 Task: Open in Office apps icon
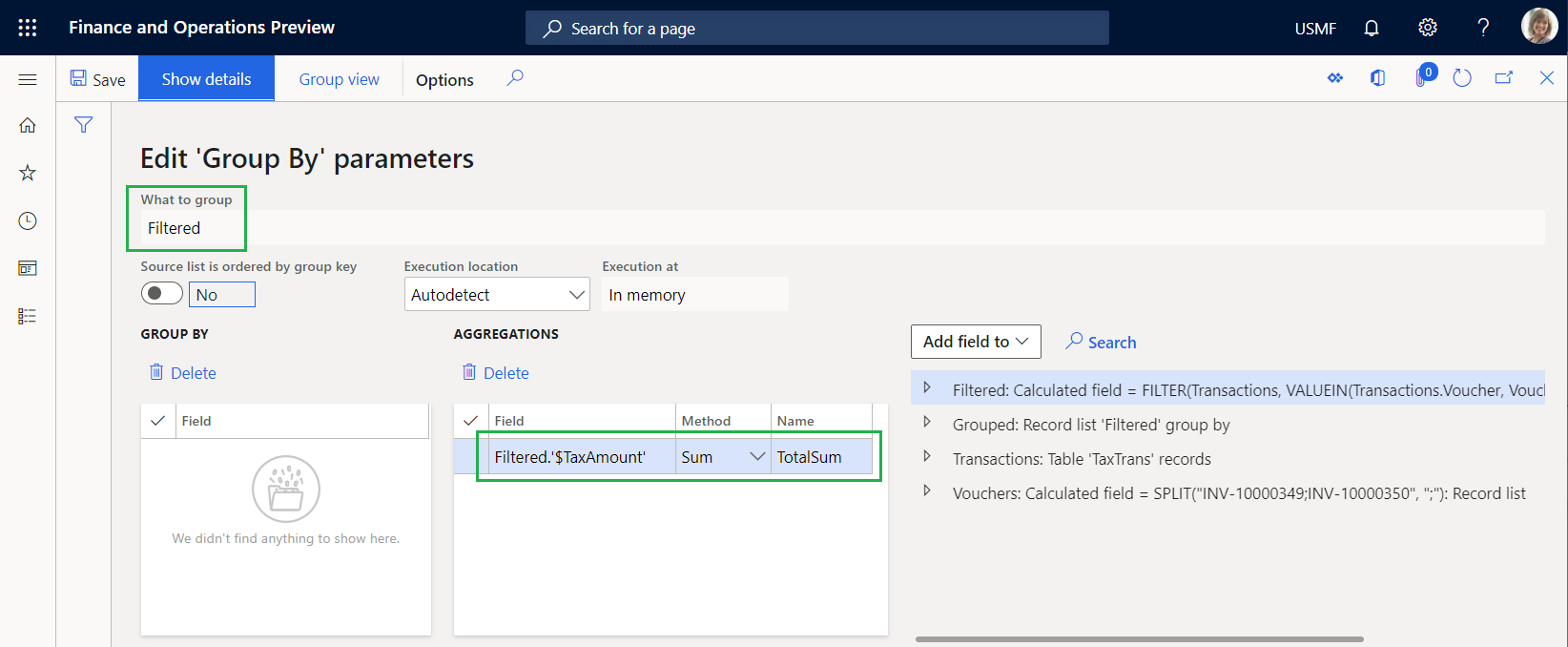pos(1378,78)
